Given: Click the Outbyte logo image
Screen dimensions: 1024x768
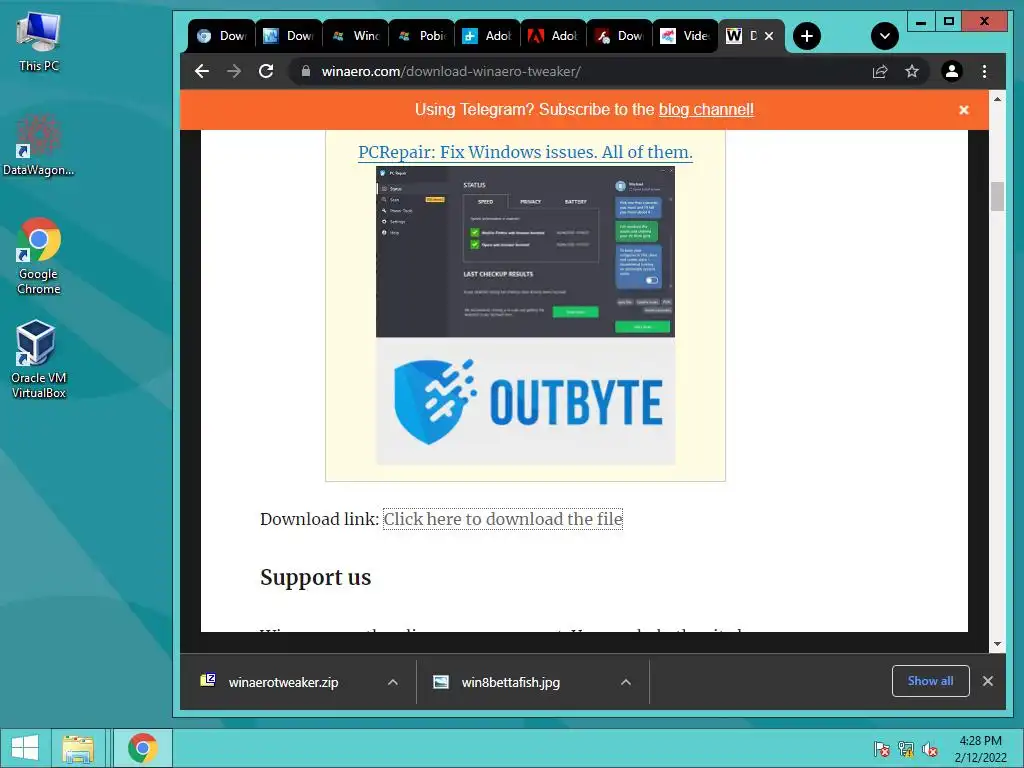Looking at the screenshot, I should tap(525, 401).
